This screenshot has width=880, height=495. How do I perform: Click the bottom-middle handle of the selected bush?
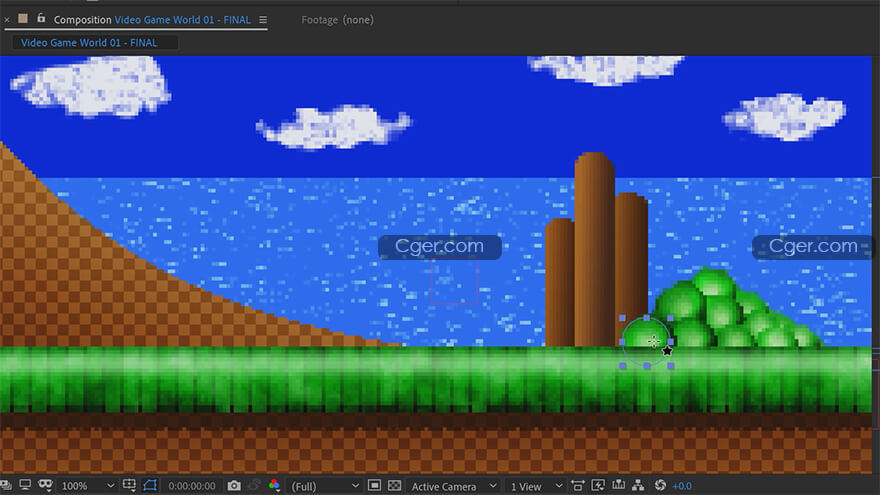click(647, 366)
